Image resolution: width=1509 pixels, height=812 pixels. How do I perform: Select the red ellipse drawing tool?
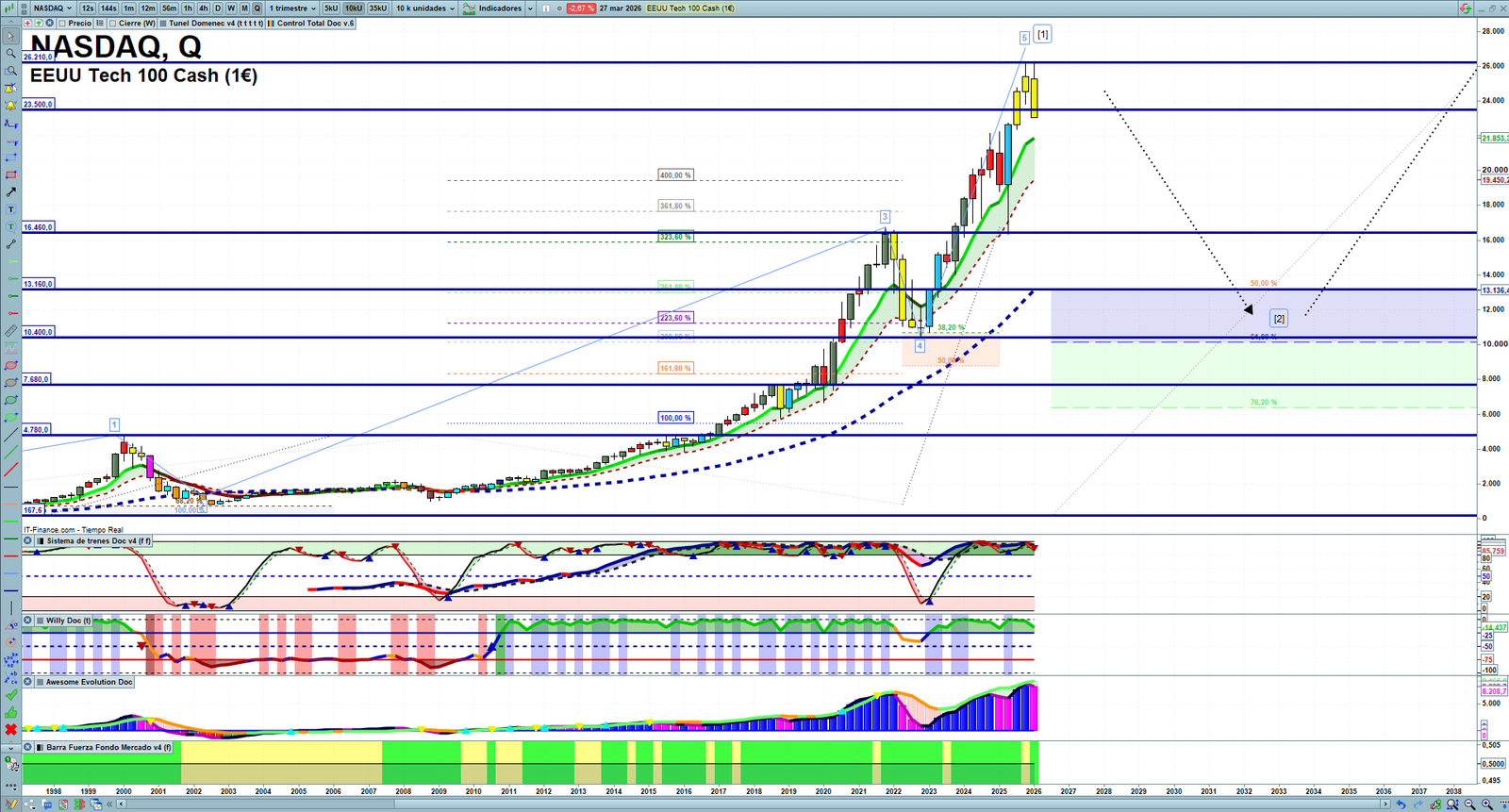pos(11,366)
